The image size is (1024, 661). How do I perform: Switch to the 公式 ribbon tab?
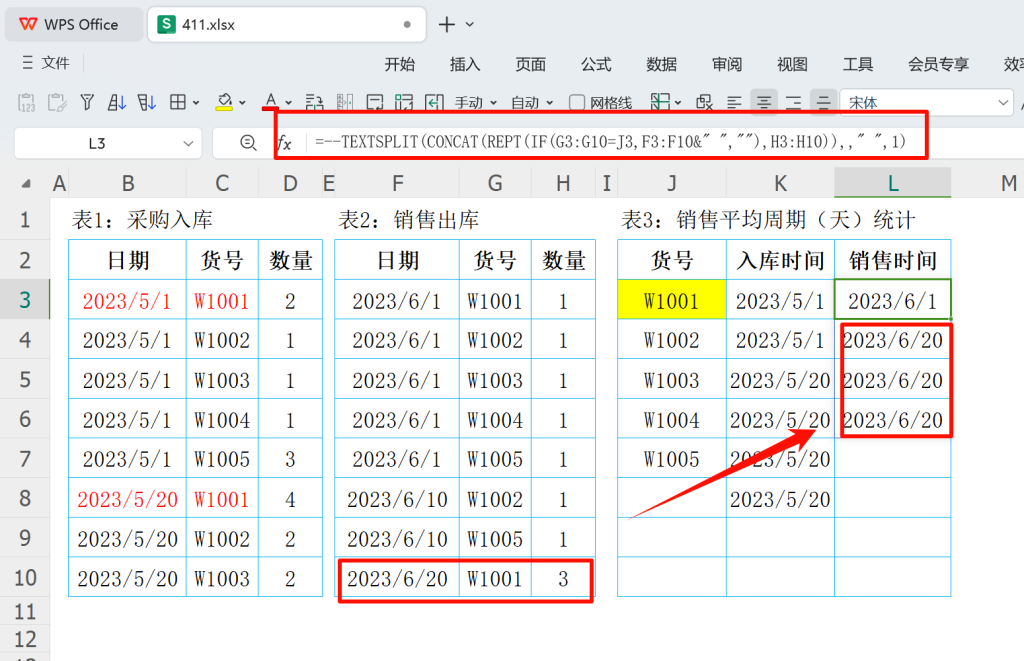(x=596, y=64)
